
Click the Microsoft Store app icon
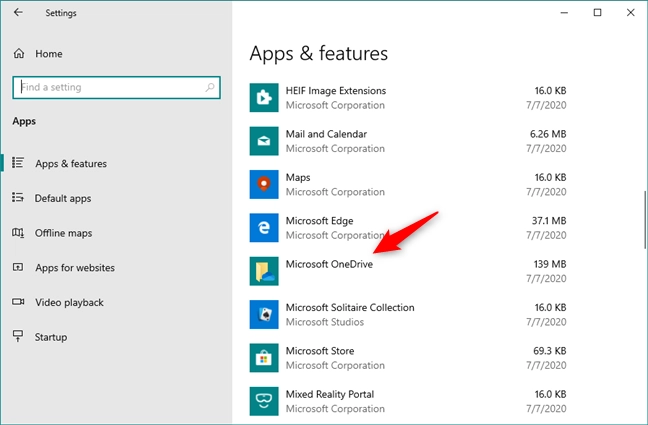pyautogui.click(x=264, y=358)
